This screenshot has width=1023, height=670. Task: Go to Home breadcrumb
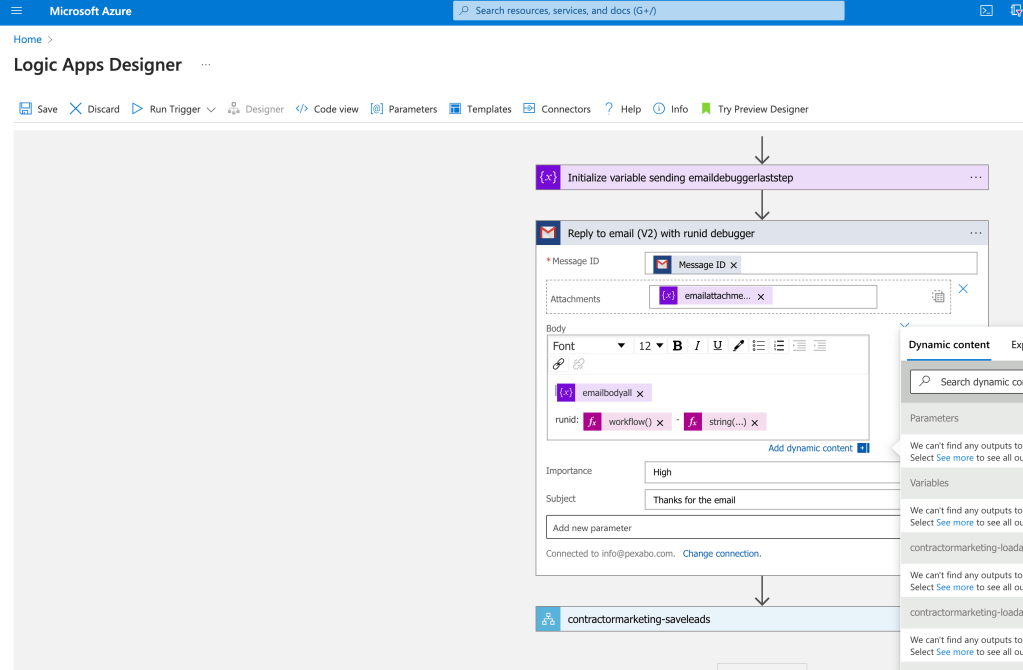click(27, 39)
